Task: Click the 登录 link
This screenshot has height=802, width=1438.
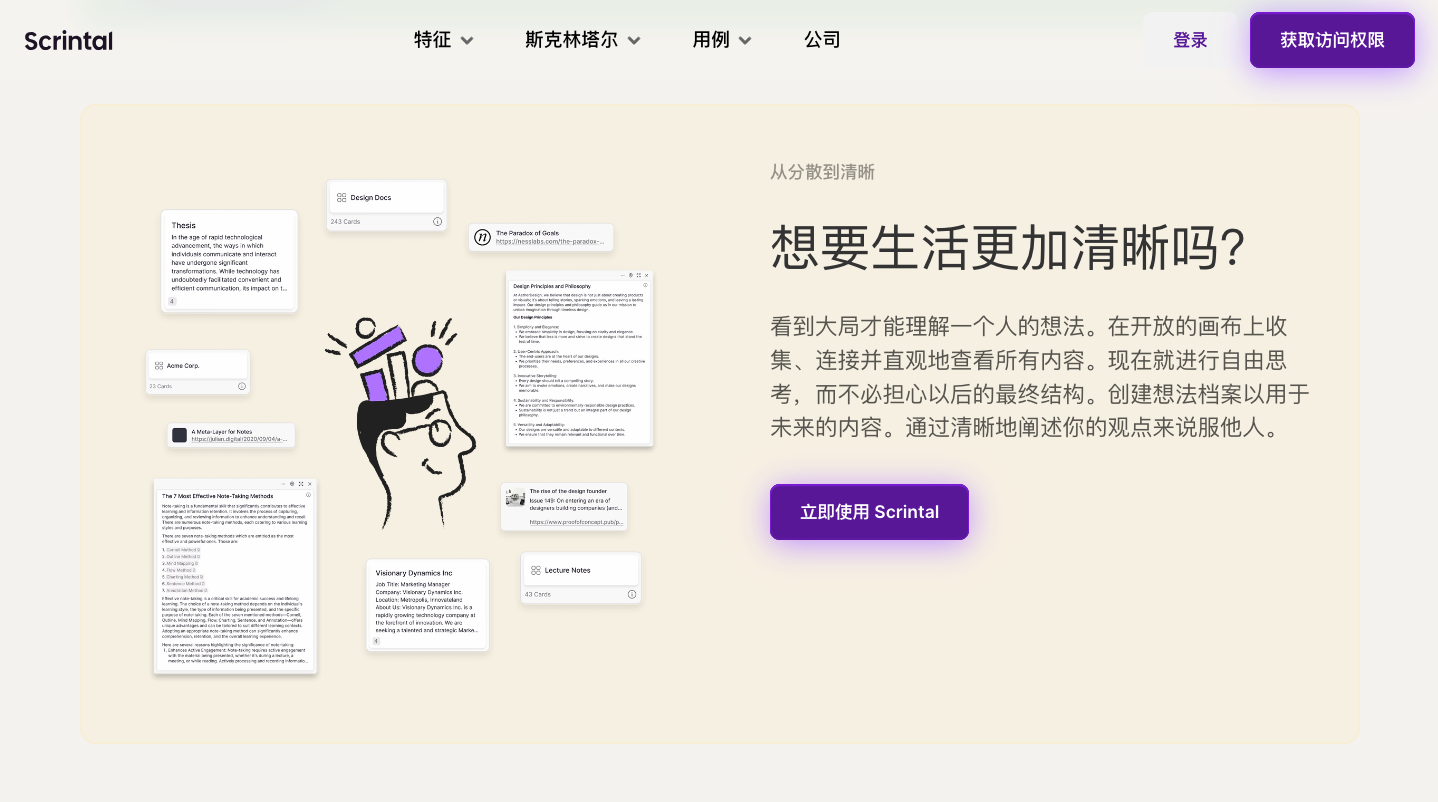Action: tap(1190, 40)
